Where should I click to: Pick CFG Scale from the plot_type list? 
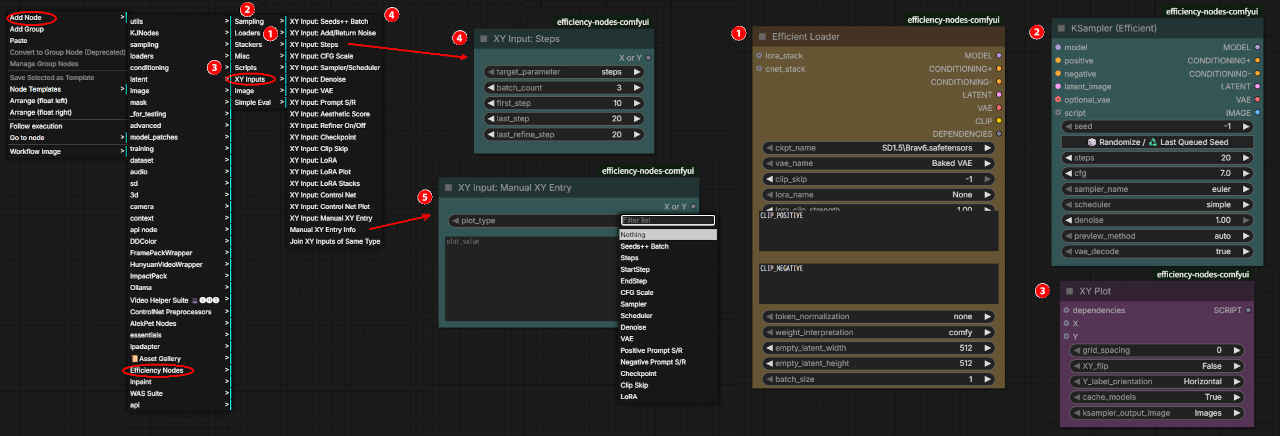[636, 292]
